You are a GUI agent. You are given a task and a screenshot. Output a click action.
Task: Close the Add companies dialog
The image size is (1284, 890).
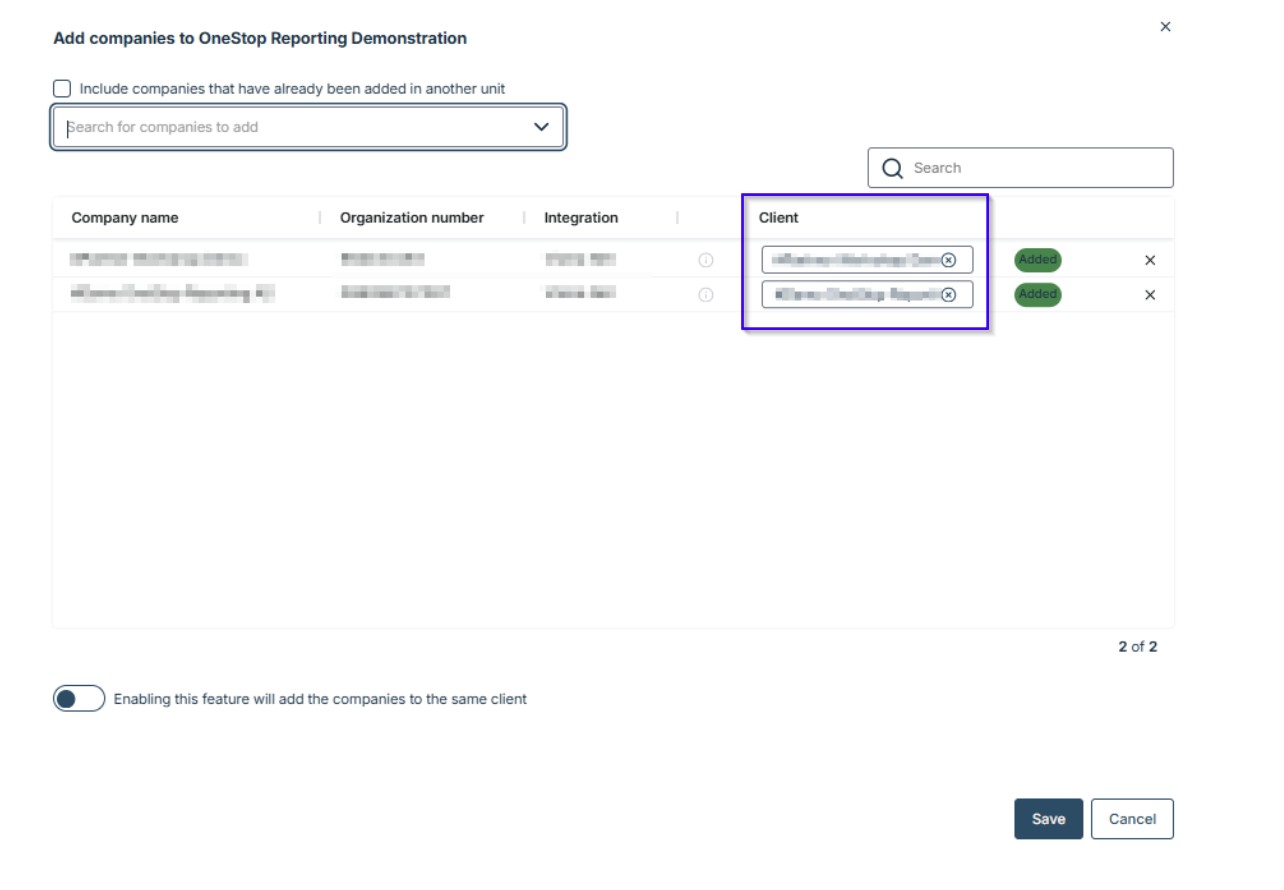[1165, 27]
